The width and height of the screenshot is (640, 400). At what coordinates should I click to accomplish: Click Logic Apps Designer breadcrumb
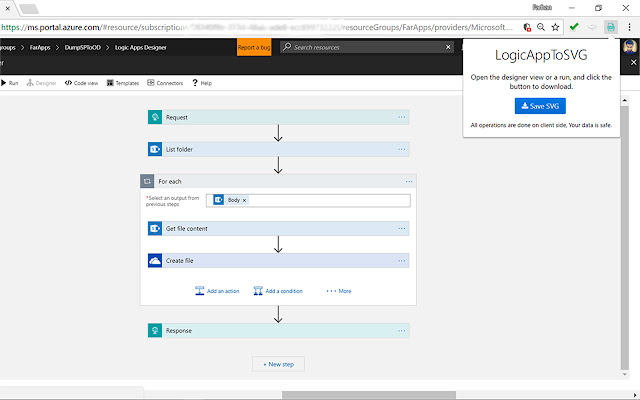point(140,47)
